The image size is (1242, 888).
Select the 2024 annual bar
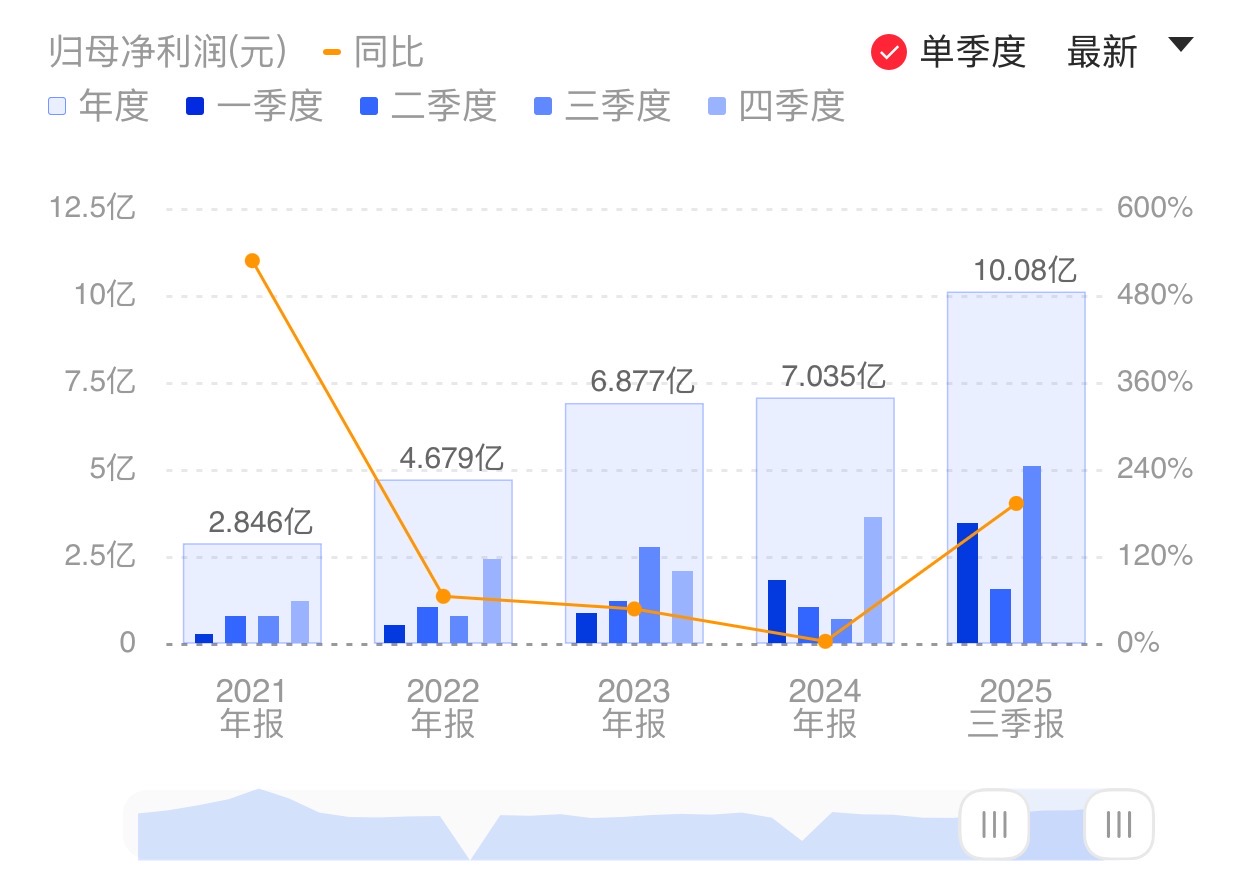tap(825, 520)
